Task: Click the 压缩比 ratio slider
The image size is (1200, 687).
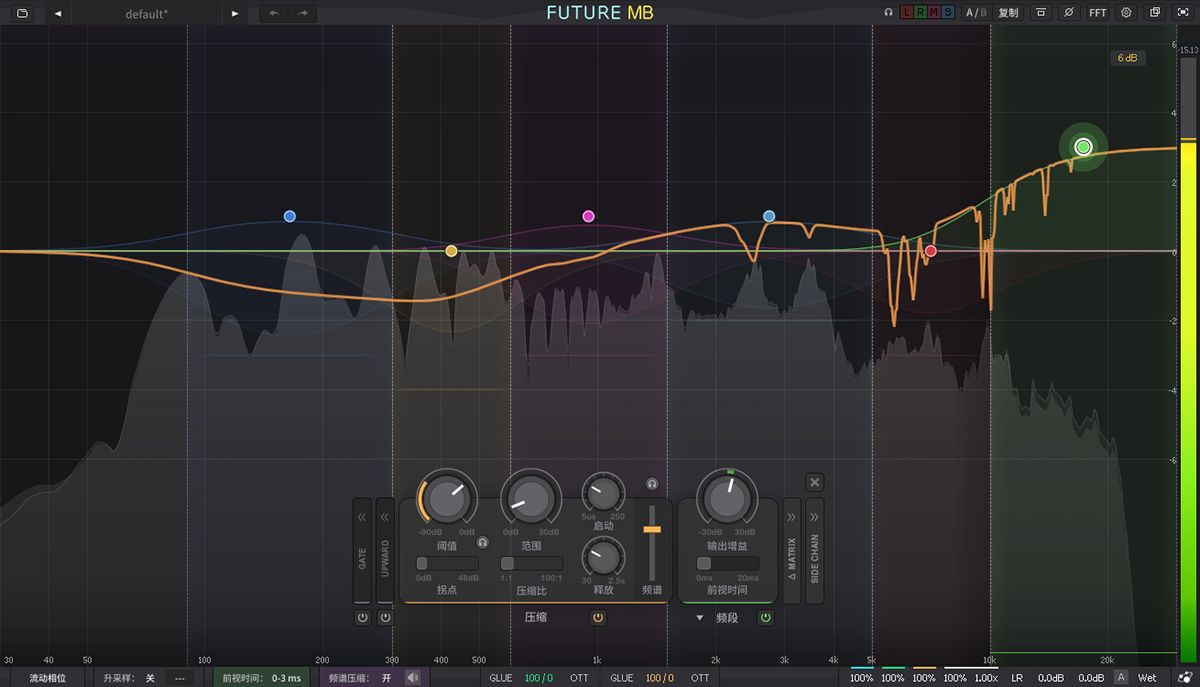Action: (x=530, y=564)
